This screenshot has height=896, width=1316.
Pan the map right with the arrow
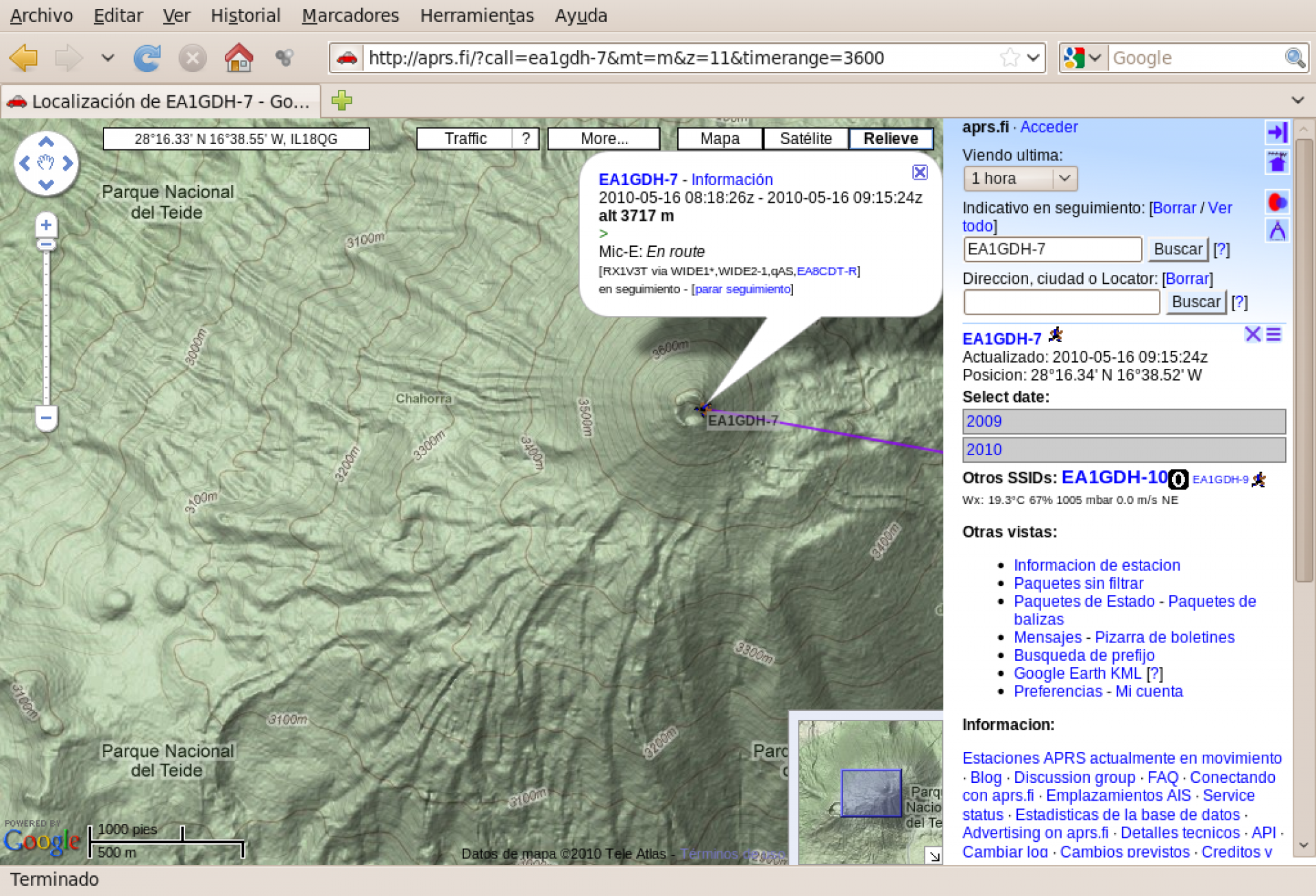coord(67,163)
